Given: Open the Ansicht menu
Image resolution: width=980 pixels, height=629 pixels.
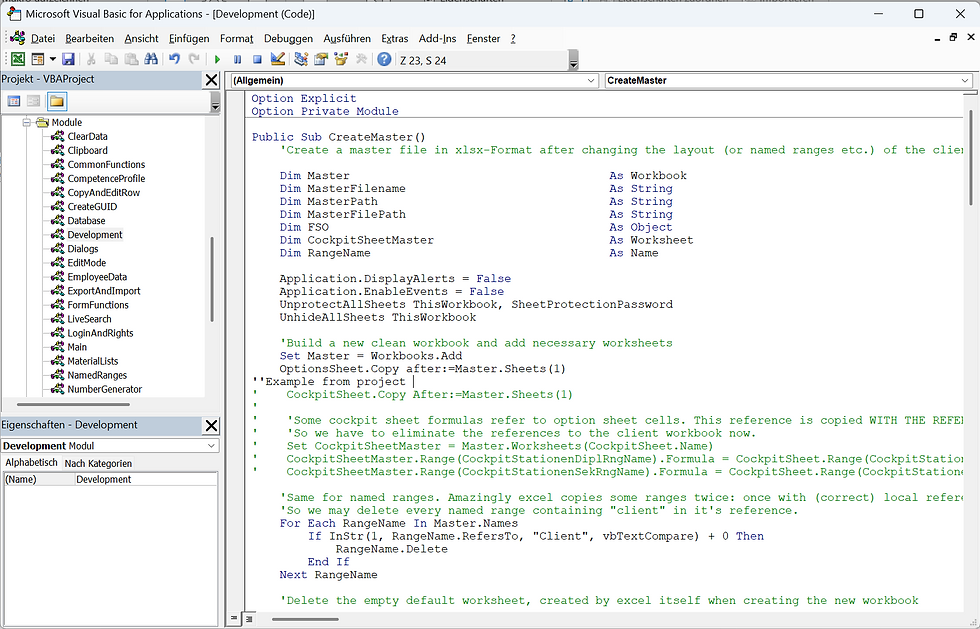Looking at the screenshot, I should (141, 39).
